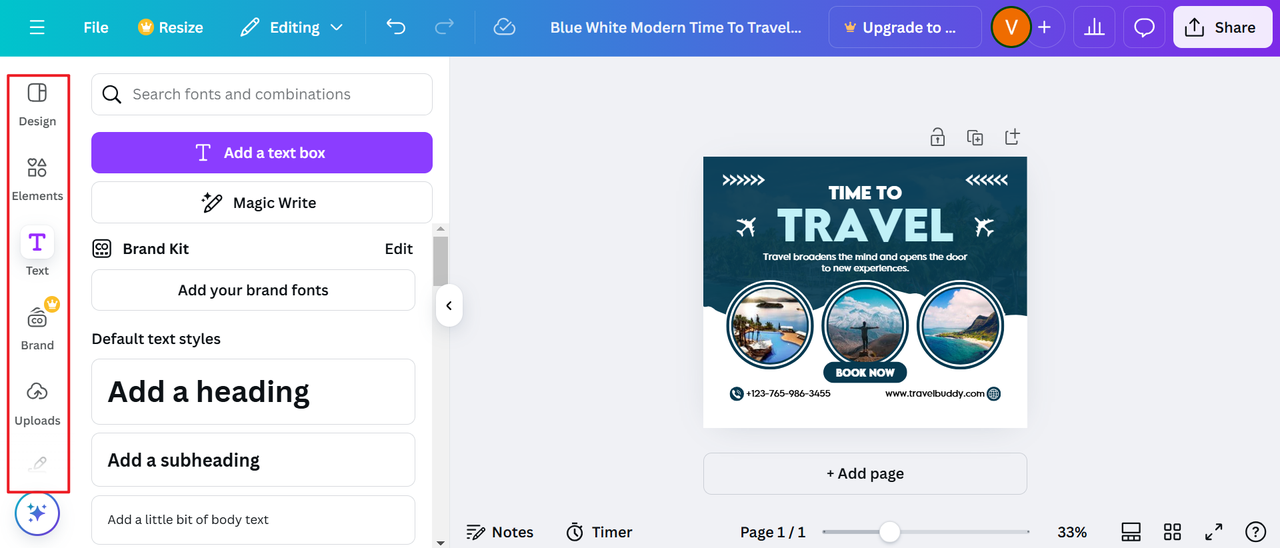The width and height of the screenshot is (1280, 548).
Task: Open the comments speech bubble icon
Action: 1144,28
